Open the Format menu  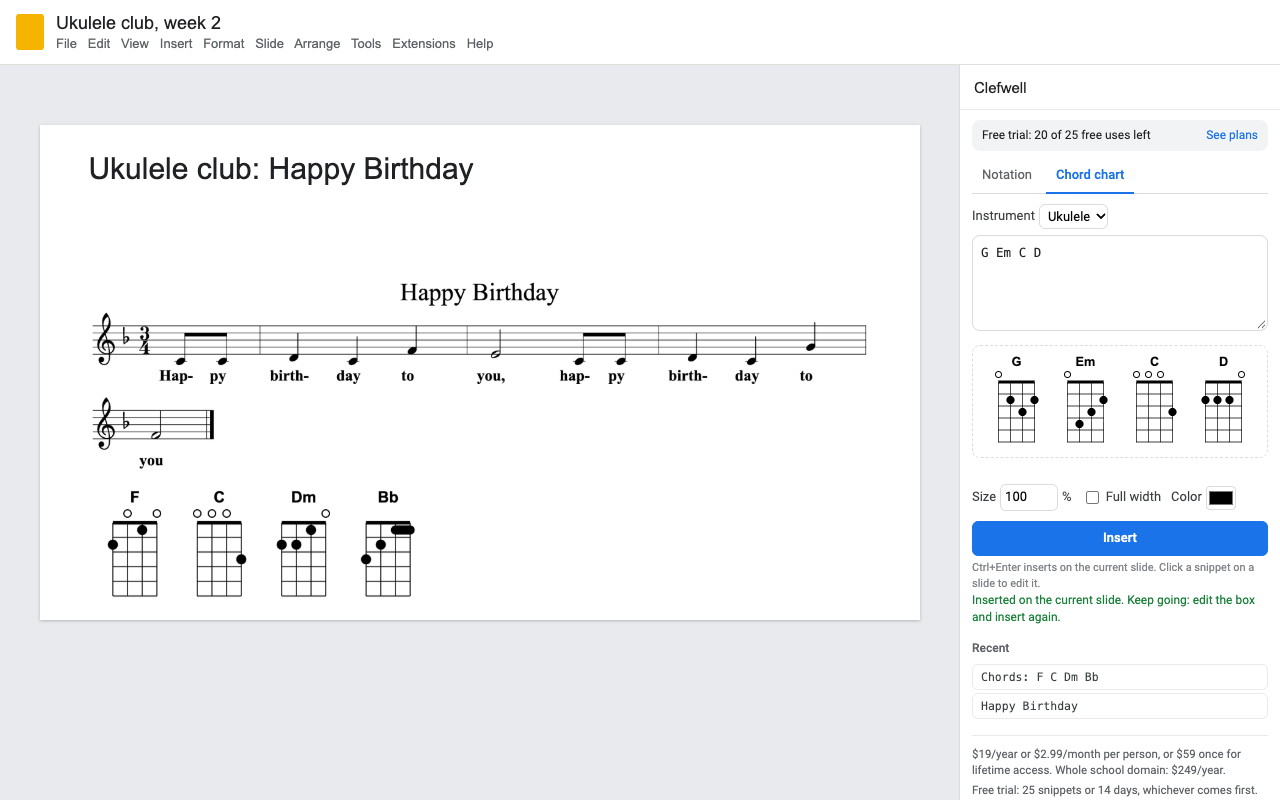click(224, 44)
